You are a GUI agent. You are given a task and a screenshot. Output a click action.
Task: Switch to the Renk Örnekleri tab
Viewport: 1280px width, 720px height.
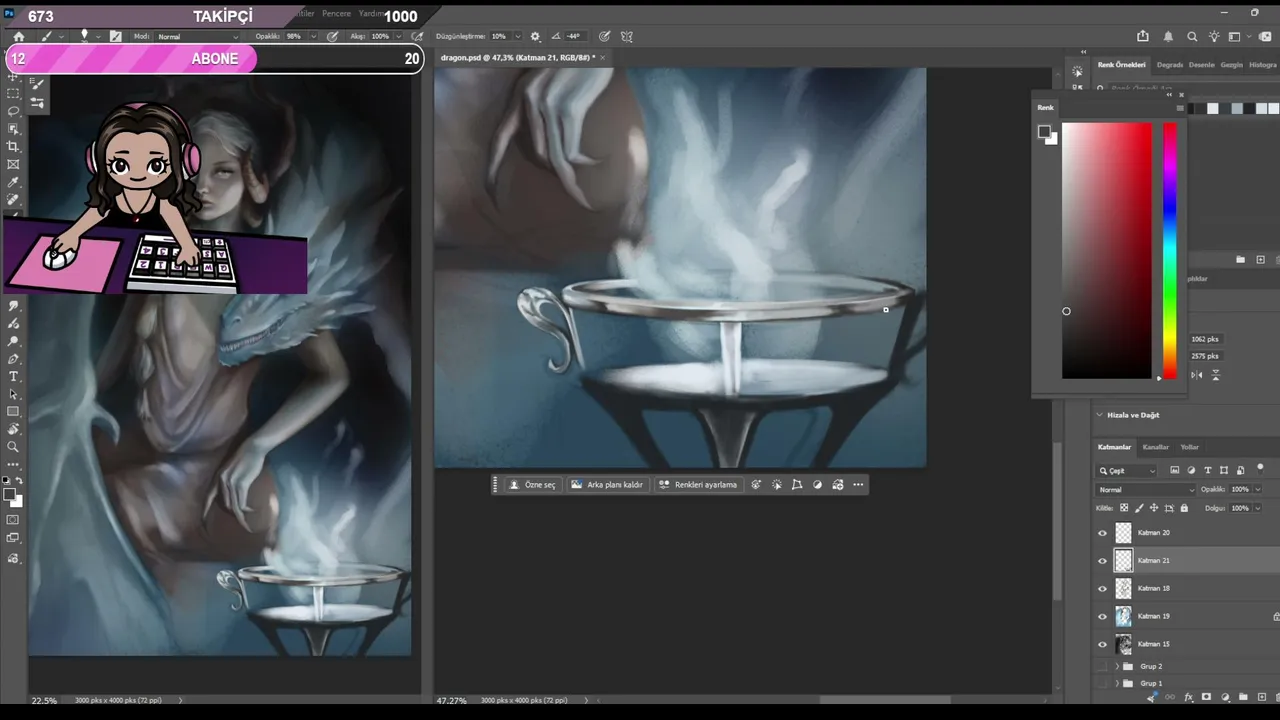pos(1122,65)
